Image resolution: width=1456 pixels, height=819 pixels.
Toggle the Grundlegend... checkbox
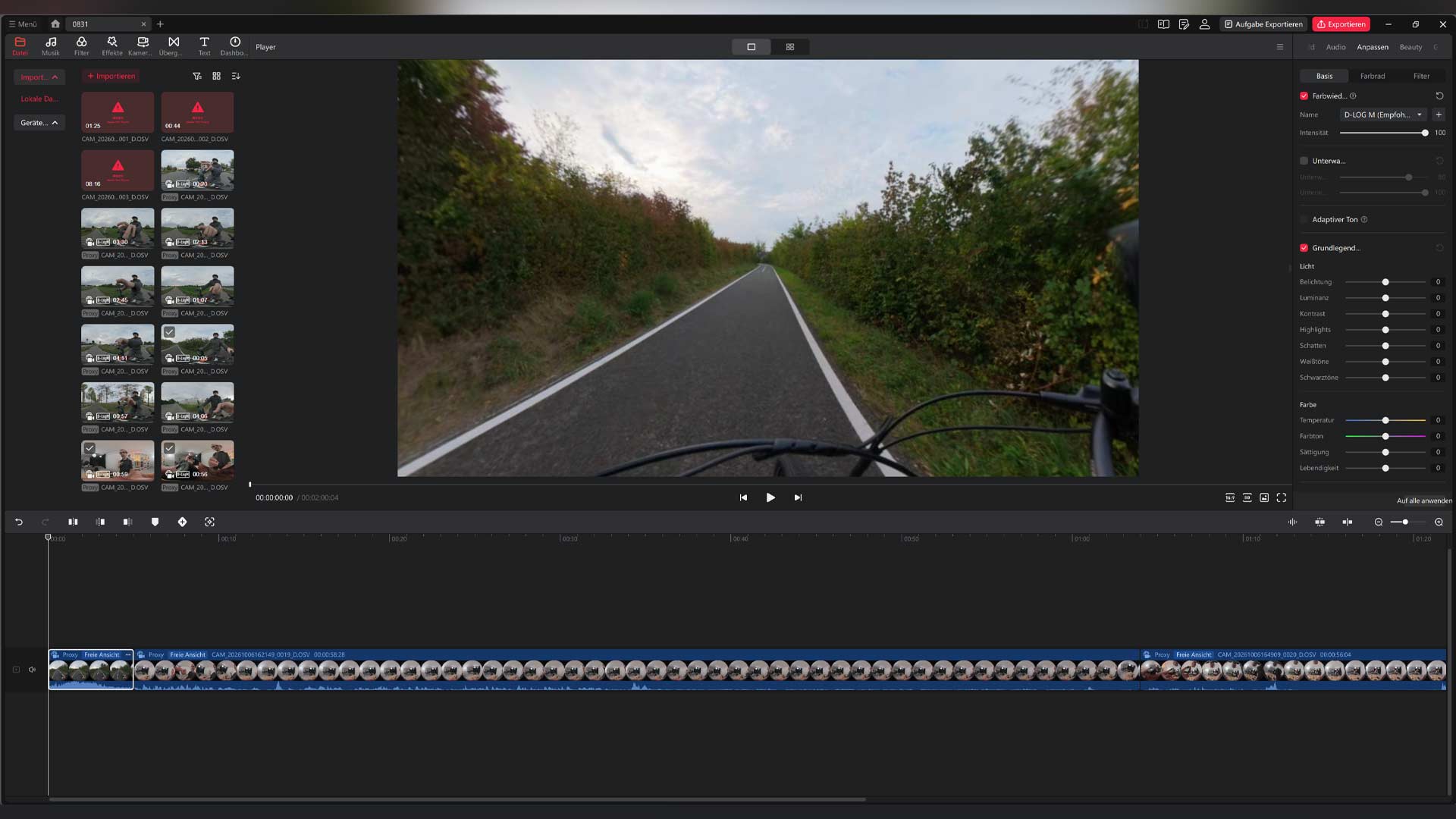point(1304,248)
